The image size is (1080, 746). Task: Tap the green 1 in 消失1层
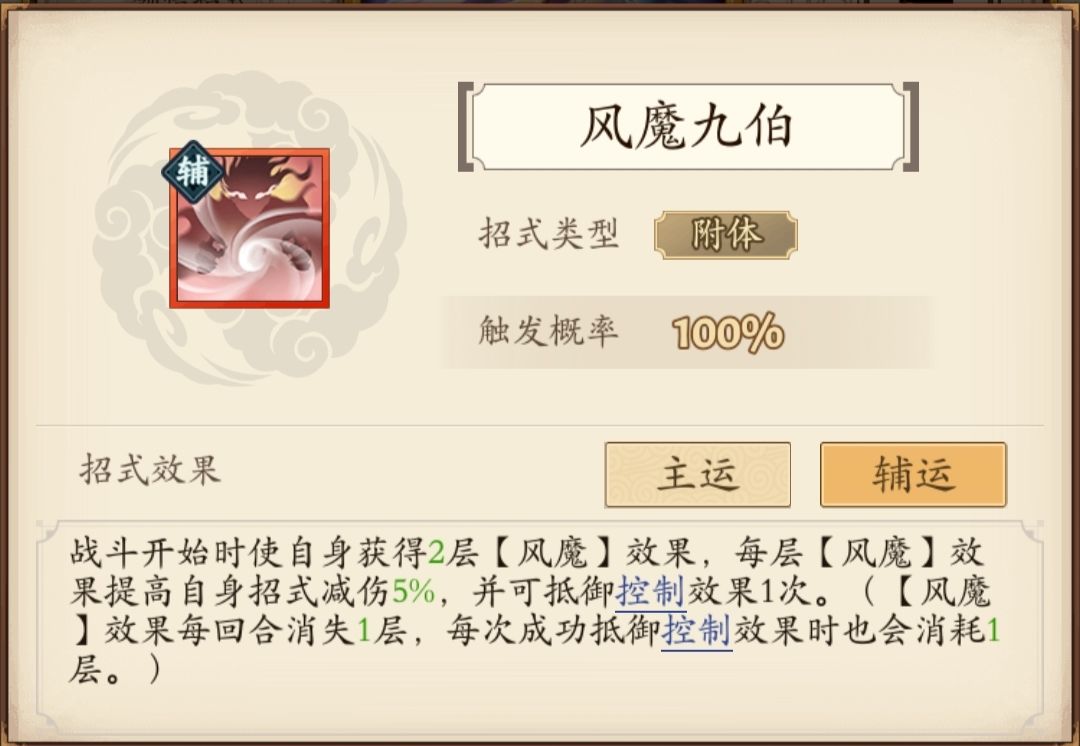(x=364, y=631)
